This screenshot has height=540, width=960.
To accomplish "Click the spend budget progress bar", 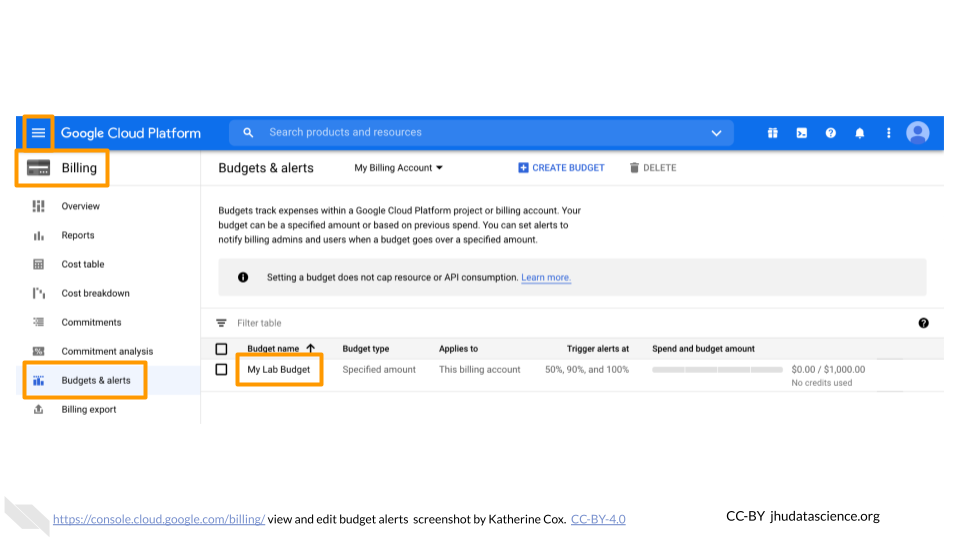I will point(717,370).
